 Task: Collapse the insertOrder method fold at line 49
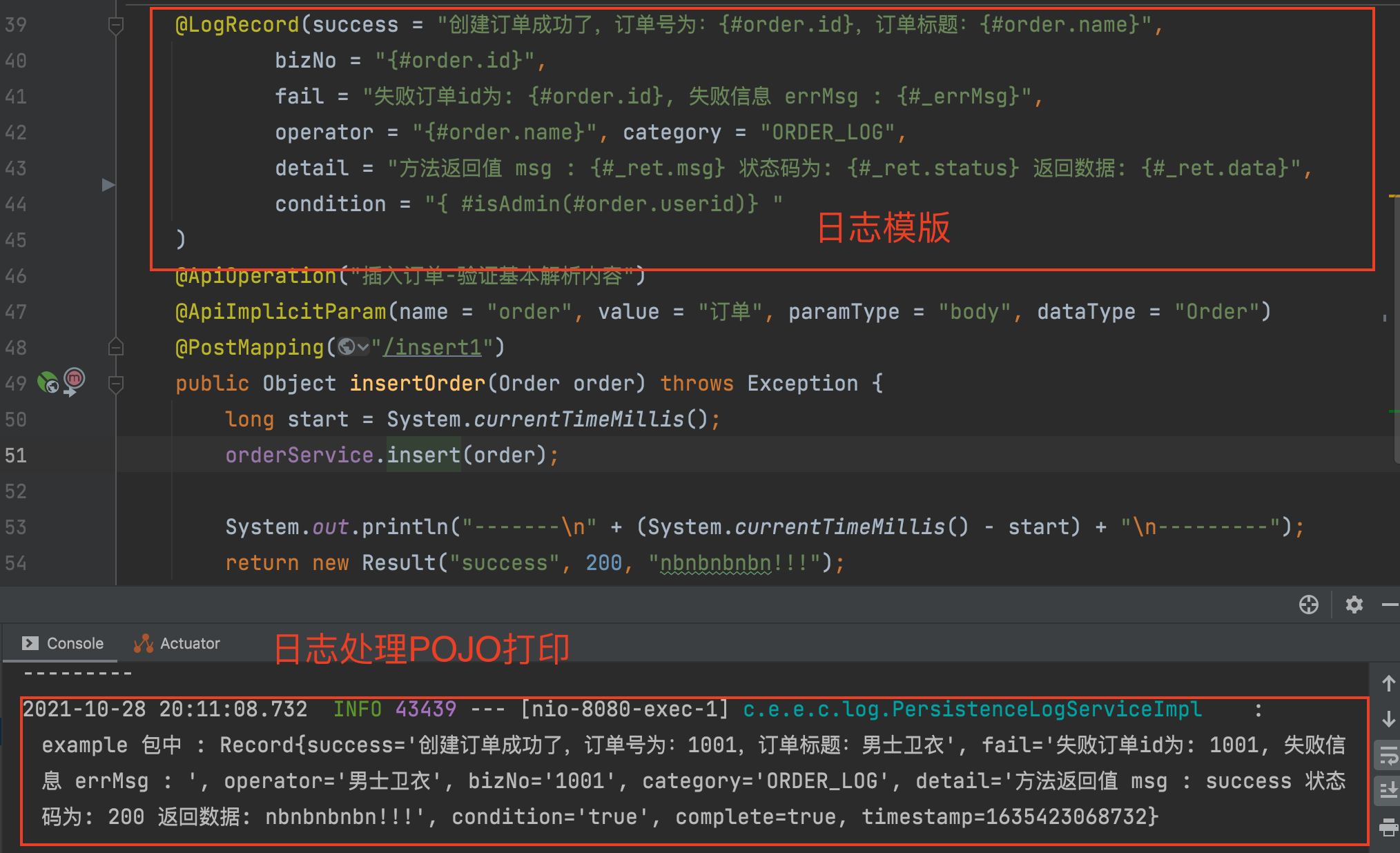click(116, 384)
